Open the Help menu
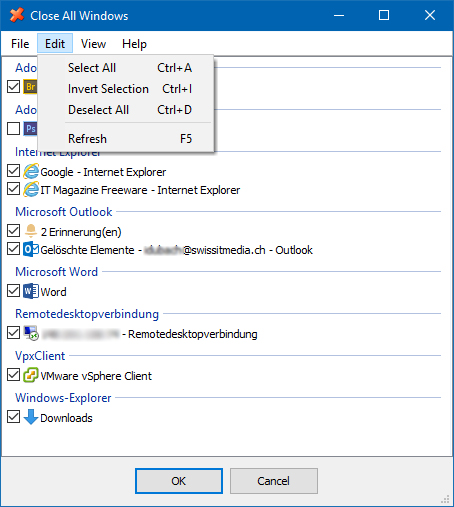Image resolution: width=454 pixels, height=507 pixels. point(134,44)
